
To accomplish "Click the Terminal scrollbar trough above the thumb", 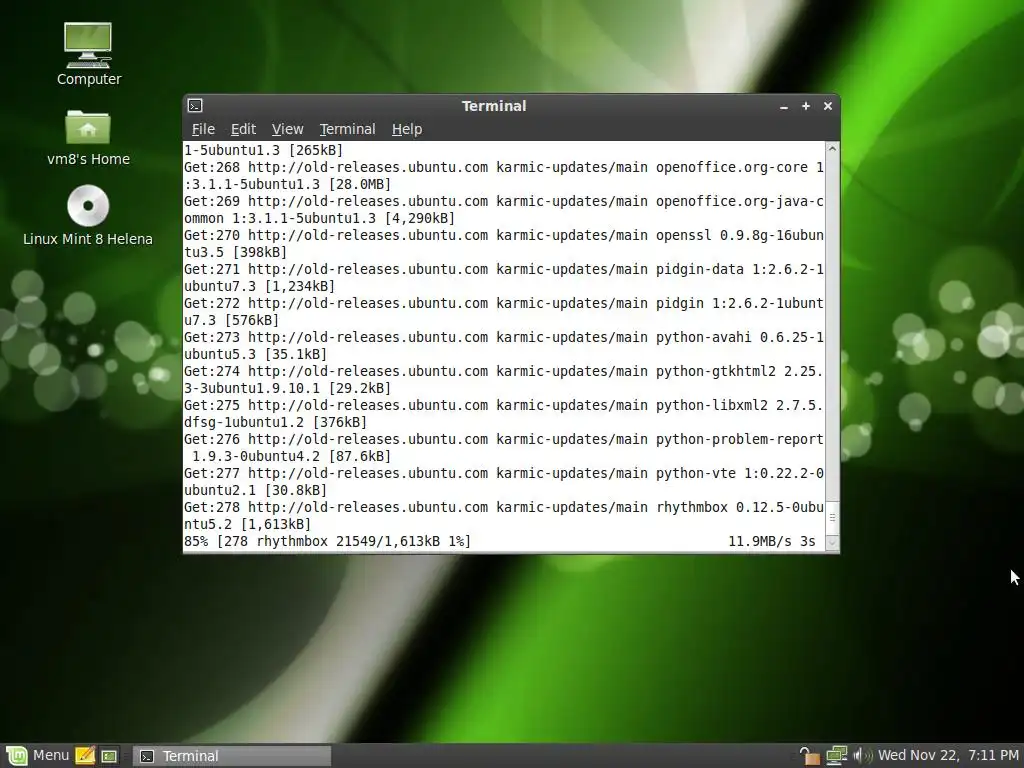I will [832, 328].
